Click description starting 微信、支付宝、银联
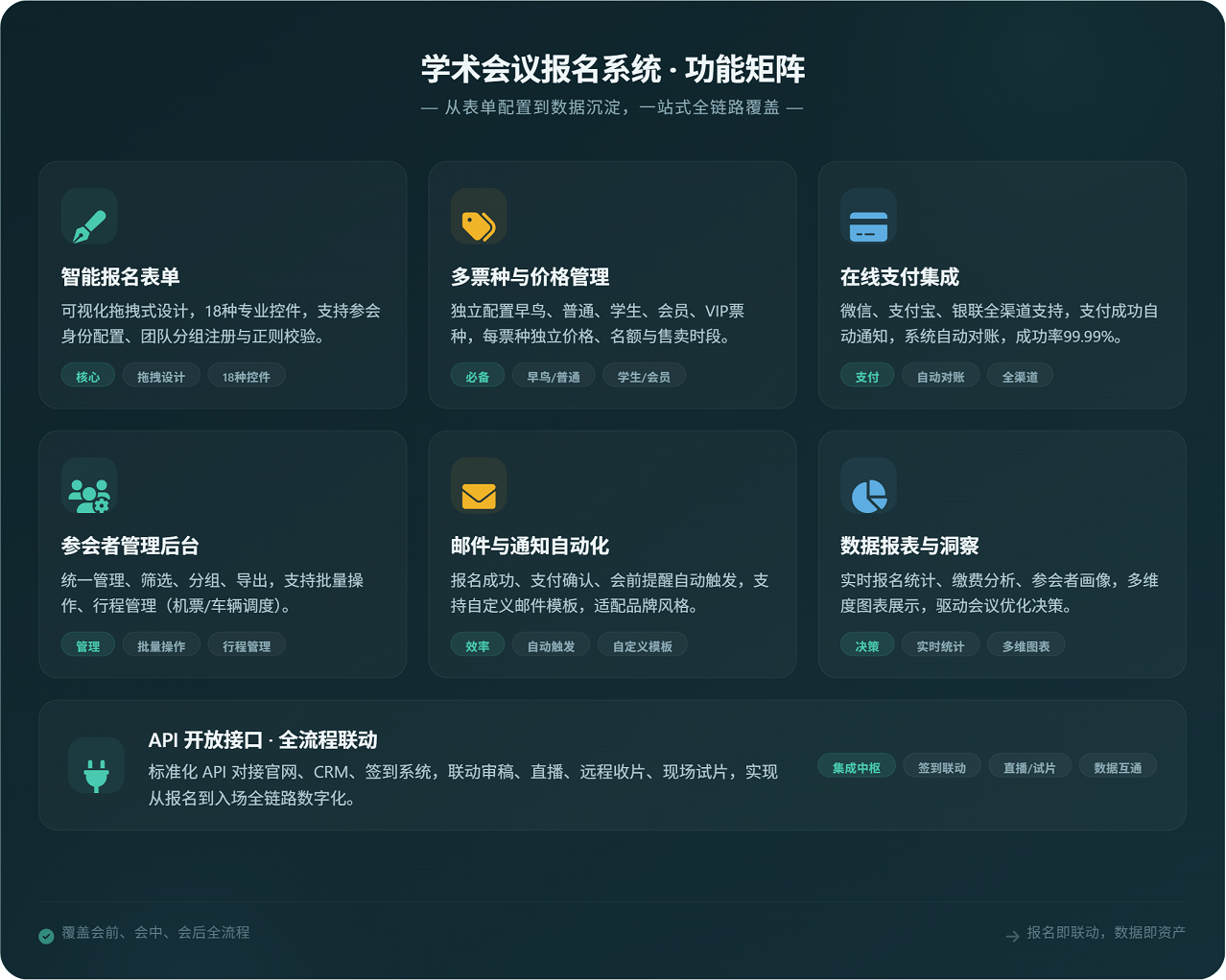This screenshot has width=1226, height=980. (1000, 323)
